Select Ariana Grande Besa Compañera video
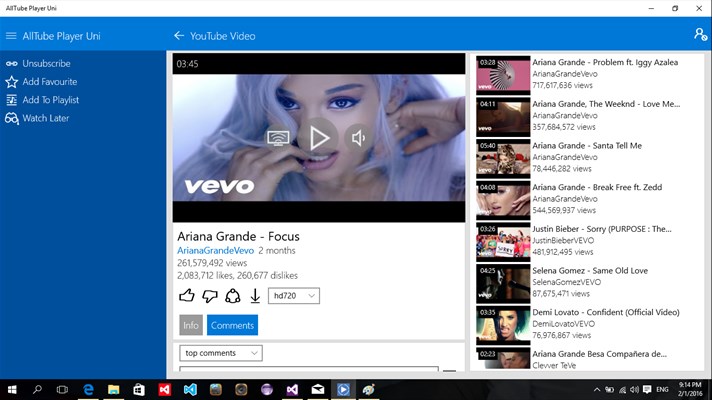Image resolution: width=712 pixels, height=400 pixels. 599,354
